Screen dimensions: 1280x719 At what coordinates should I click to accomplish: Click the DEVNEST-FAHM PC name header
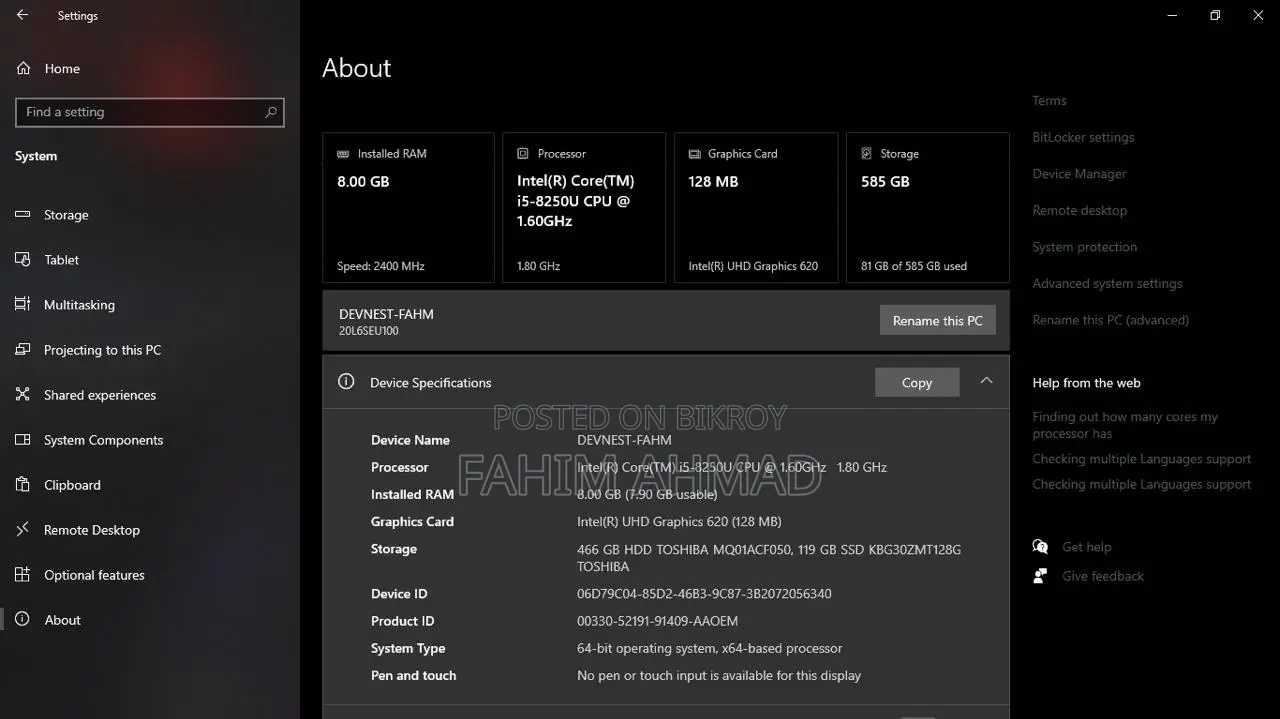click(386, 314)
